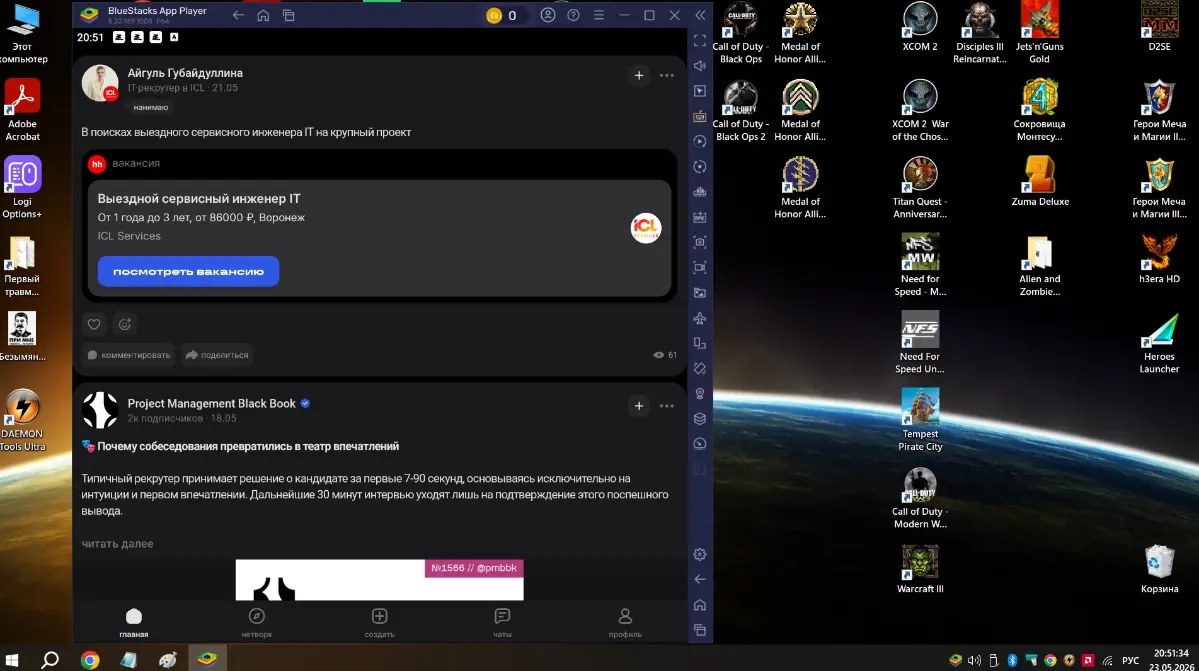Click the airplane mode icon in BlueStacks sidebar

pyautogui.click(x=700, y=318)
